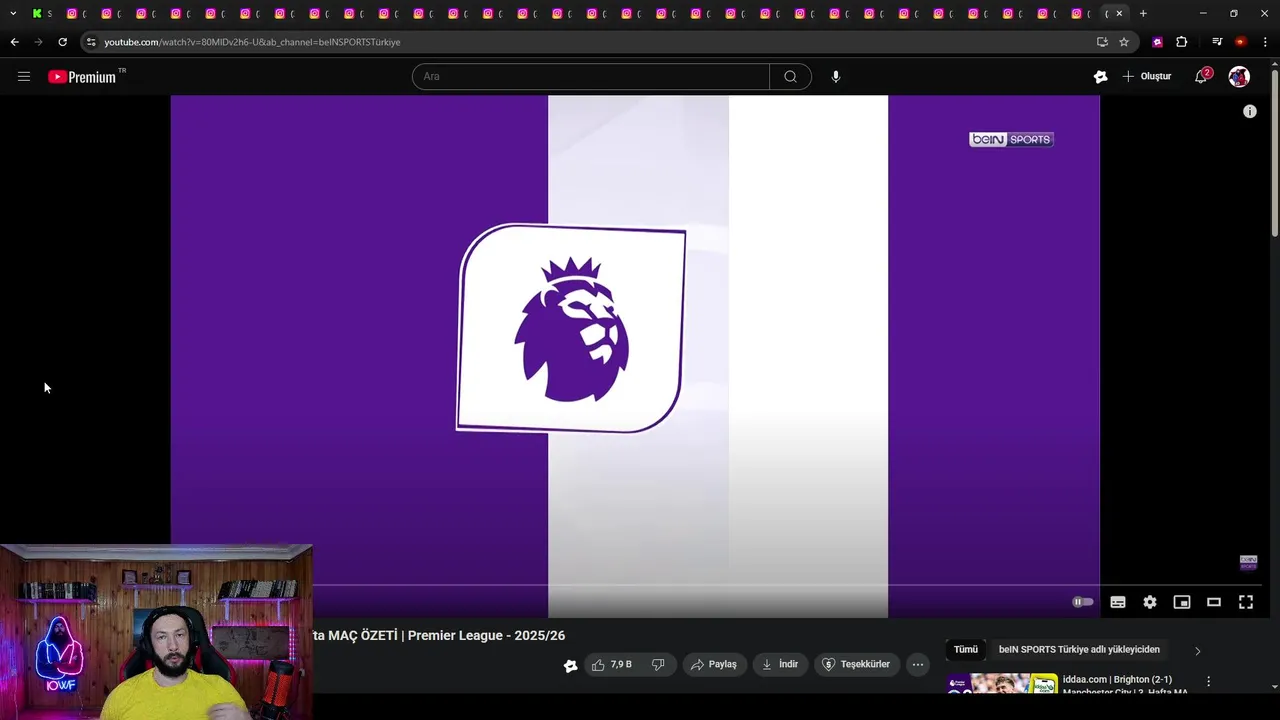Bookmark this page with star icon

click(1124, 42)
